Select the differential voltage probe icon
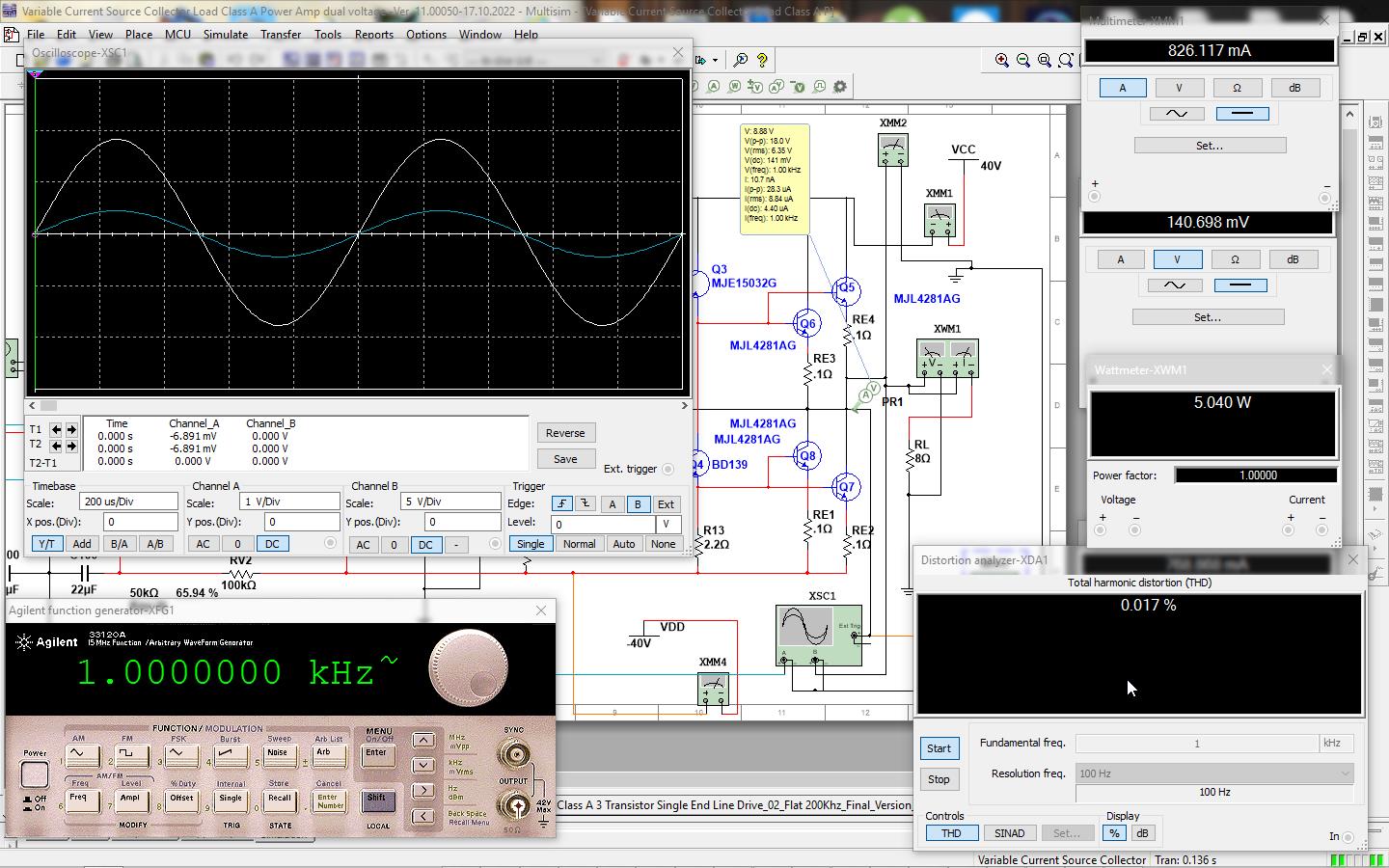1389x868 pixels. (x=755, y=86)
